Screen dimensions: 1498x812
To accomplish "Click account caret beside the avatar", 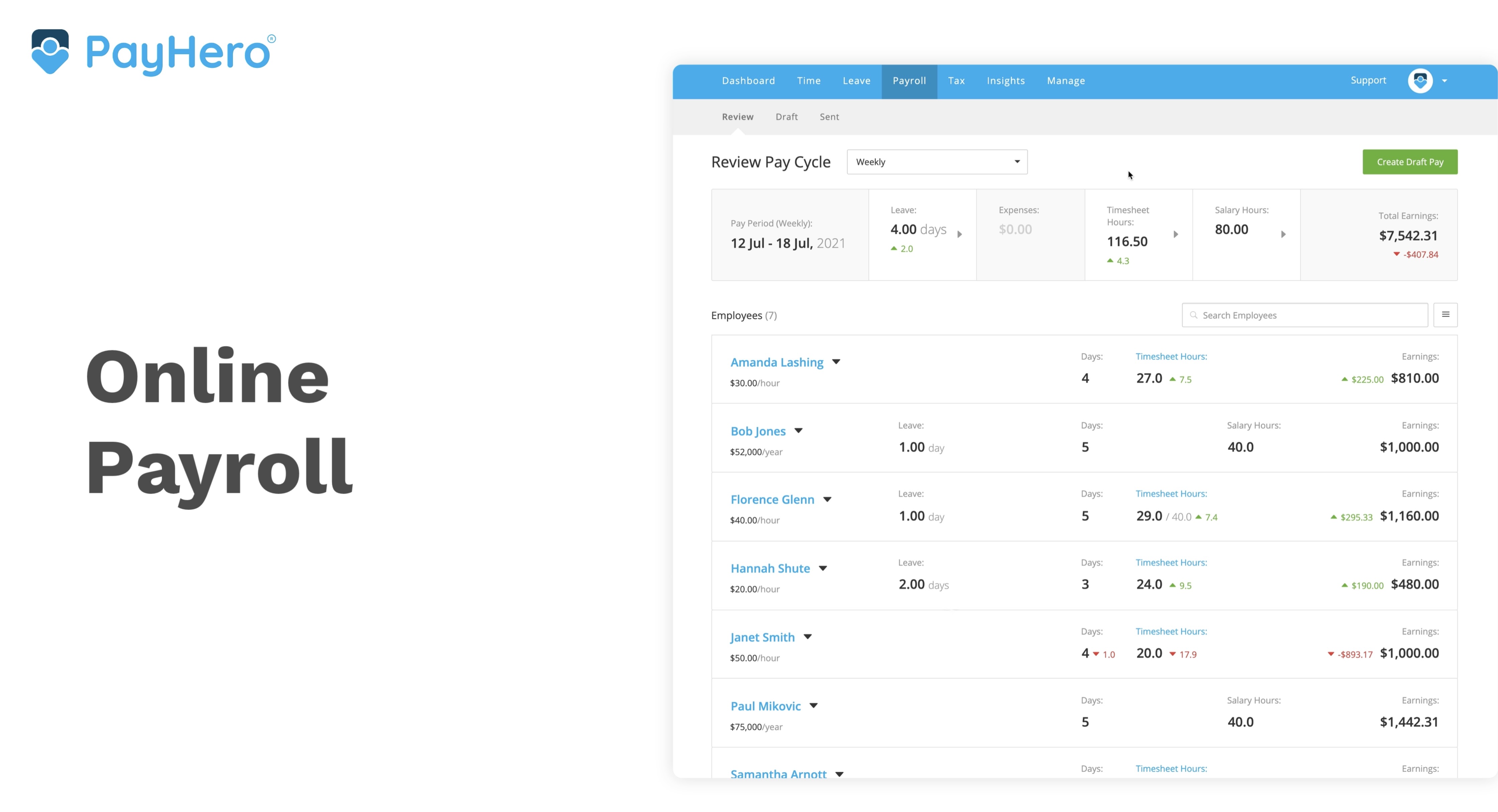I will pyautogui.click(x=1444, y=81).
